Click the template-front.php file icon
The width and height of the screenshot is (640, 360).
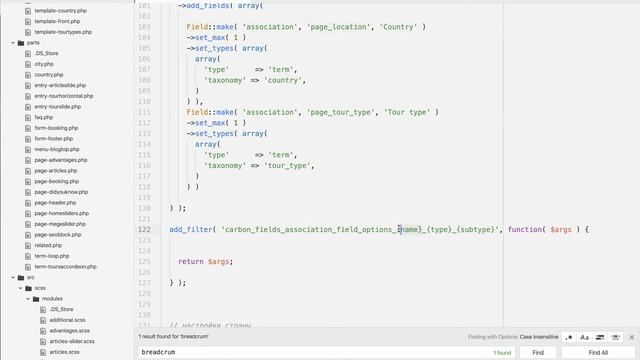coord(28,21)
